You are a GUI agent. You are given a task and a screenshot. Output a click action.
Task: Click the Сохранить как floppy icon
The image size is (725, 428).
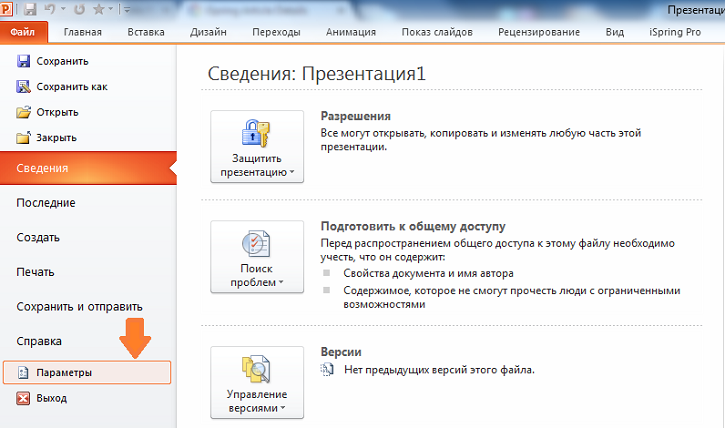pyautogui.click(x=23, y=86)
